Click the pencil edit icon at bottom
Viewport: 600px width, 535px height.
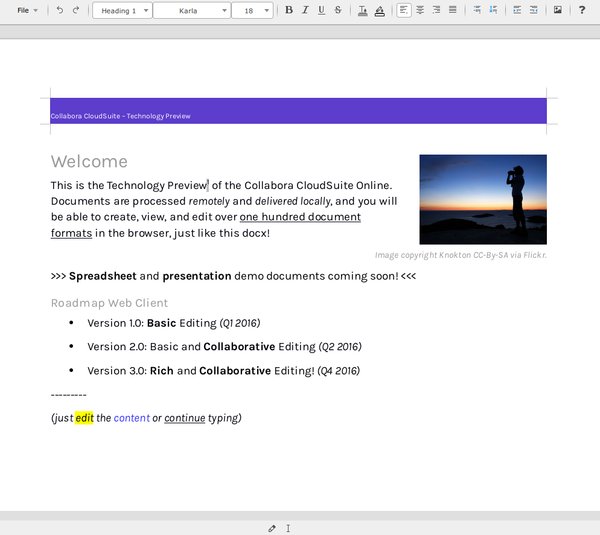272,528
